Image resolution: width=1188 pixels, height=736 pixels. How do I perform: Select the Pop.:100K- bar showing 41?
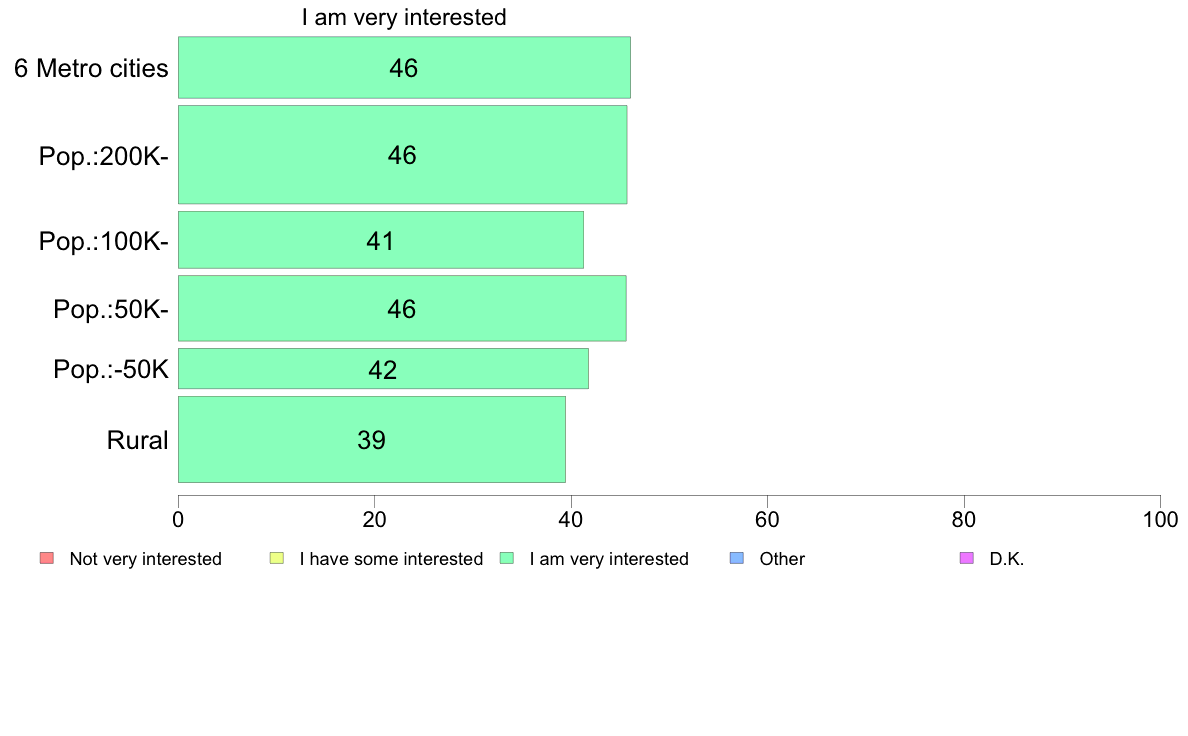pyautogui.click(x=380, y=240)
